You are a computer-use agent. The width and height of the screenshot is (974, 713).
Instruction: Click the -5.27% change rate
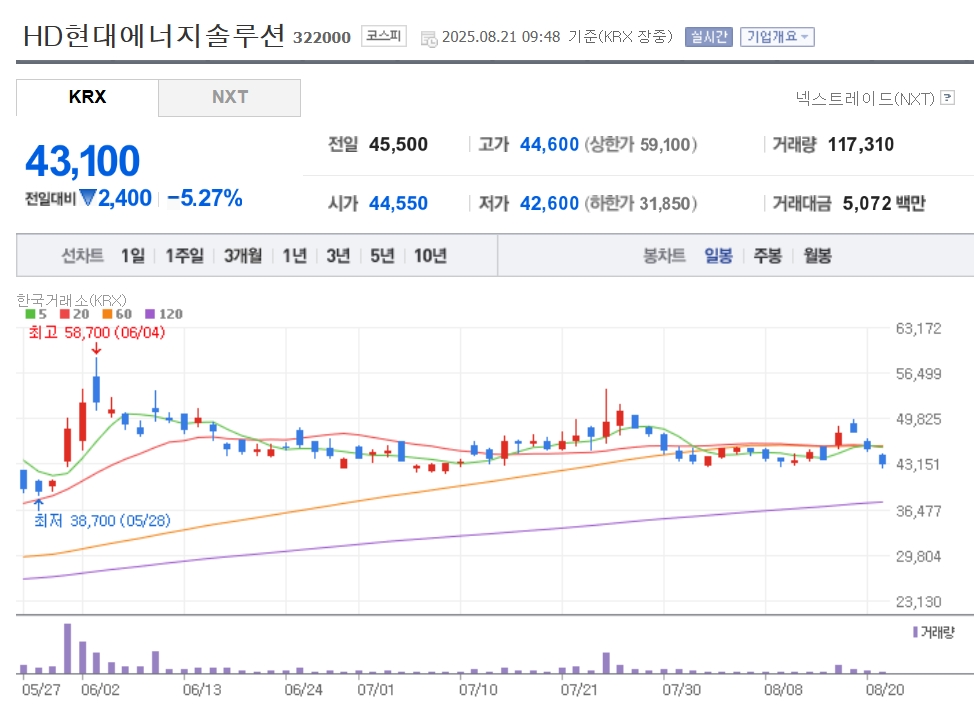[x=205, y=198]
